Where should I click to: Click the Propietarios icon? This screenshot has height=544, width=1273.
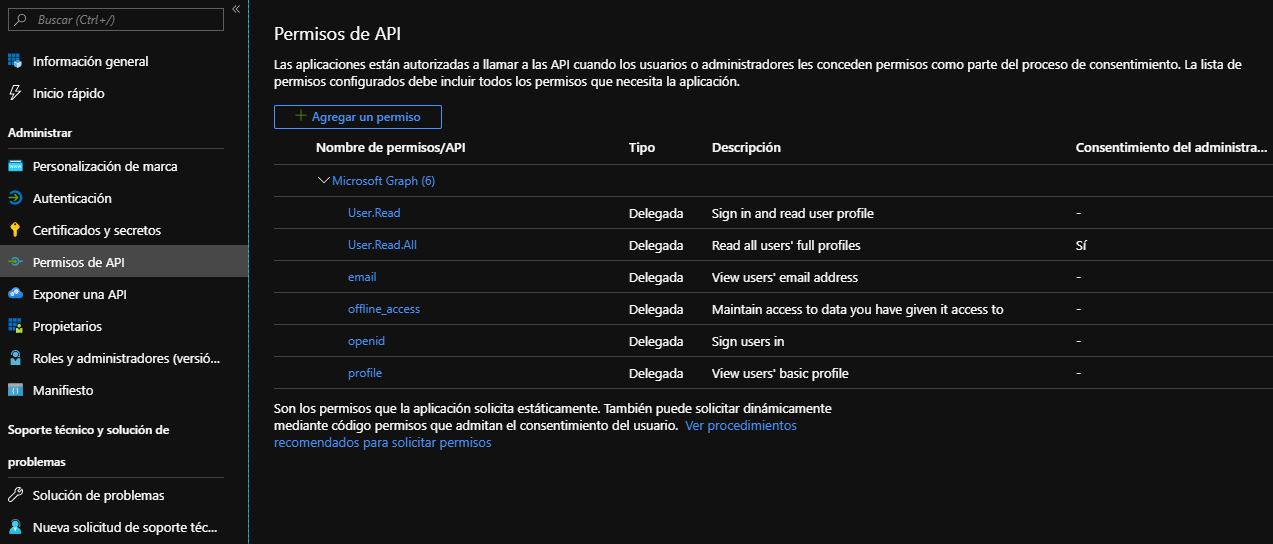[15, 326]
